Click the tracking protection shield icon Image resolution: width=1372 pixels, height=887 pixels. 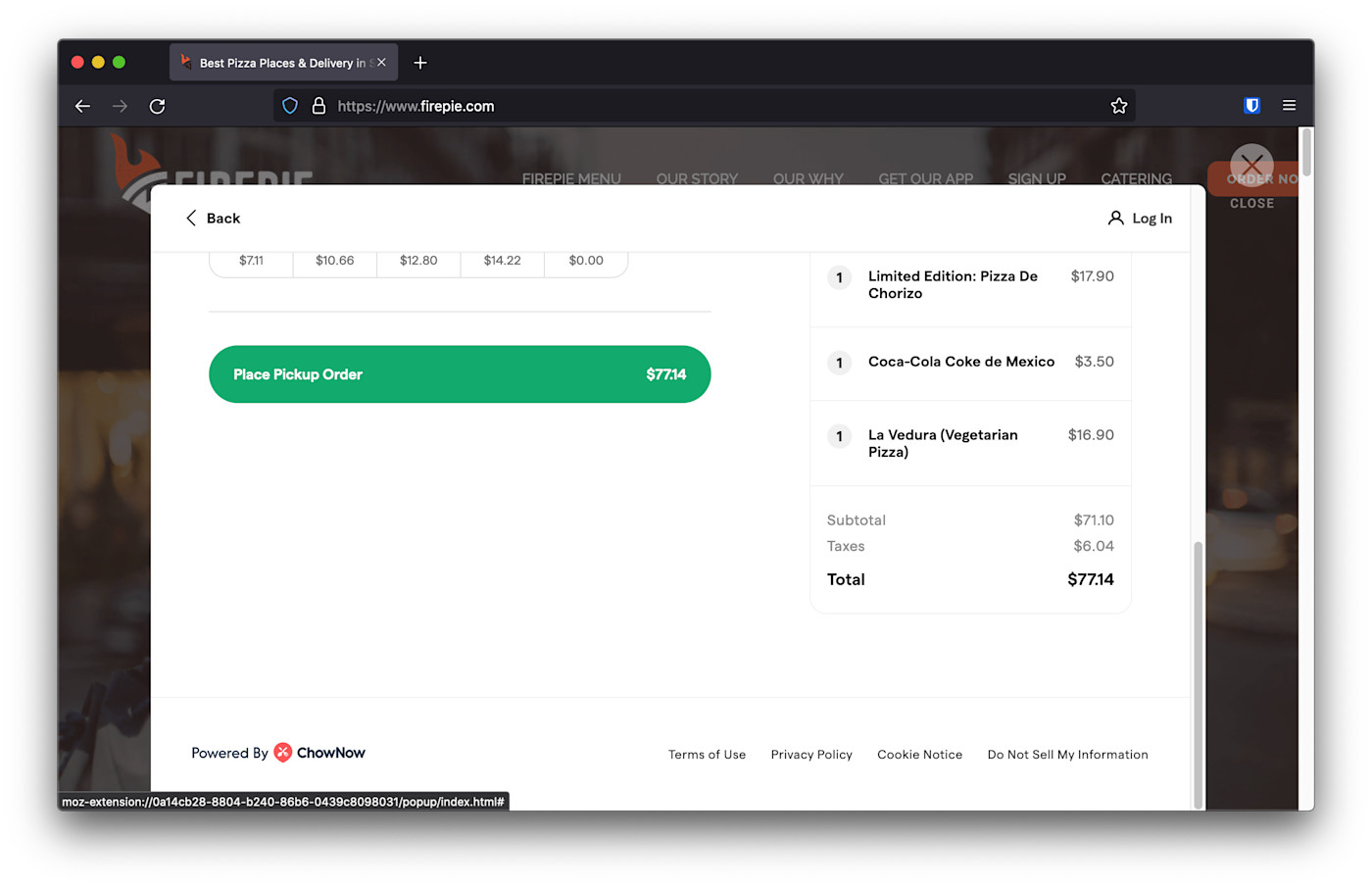pyautogui.click(x=289, y=105)
